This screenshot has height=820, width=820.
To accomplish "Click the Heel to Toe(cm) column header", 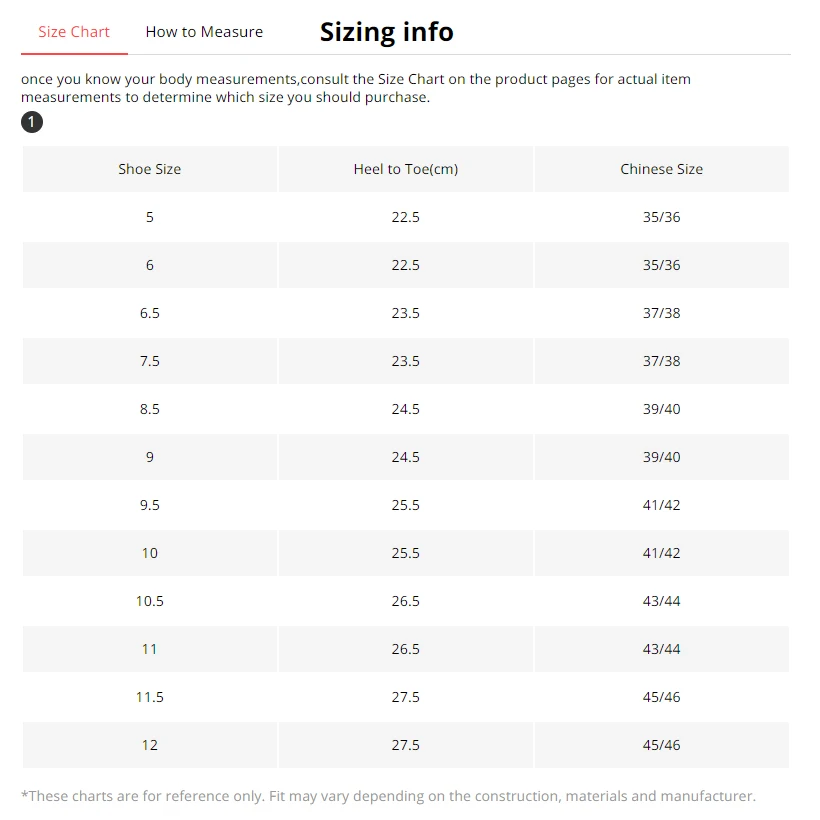I will click(x=405, y=169).
